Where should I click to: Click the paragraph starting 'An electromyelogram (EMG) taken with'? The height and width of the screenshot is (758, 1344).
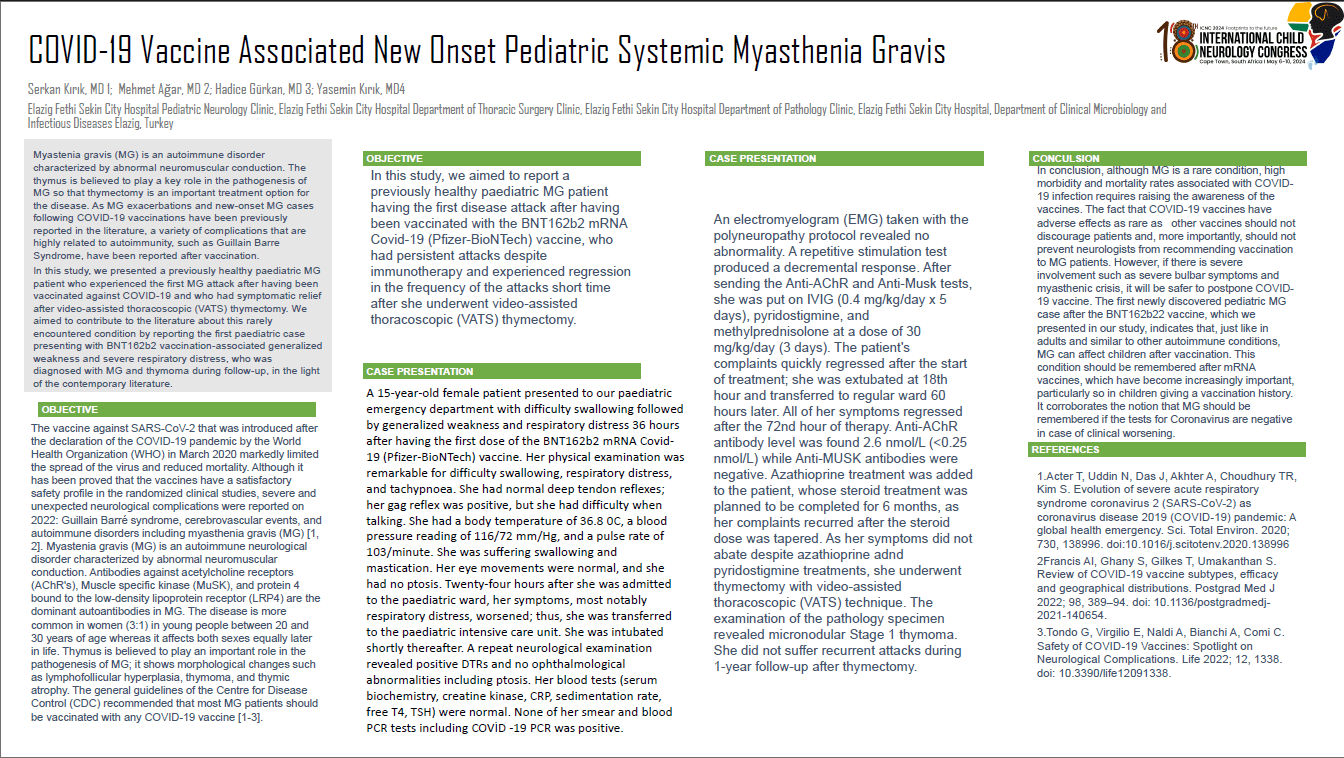tap(842, 443)
